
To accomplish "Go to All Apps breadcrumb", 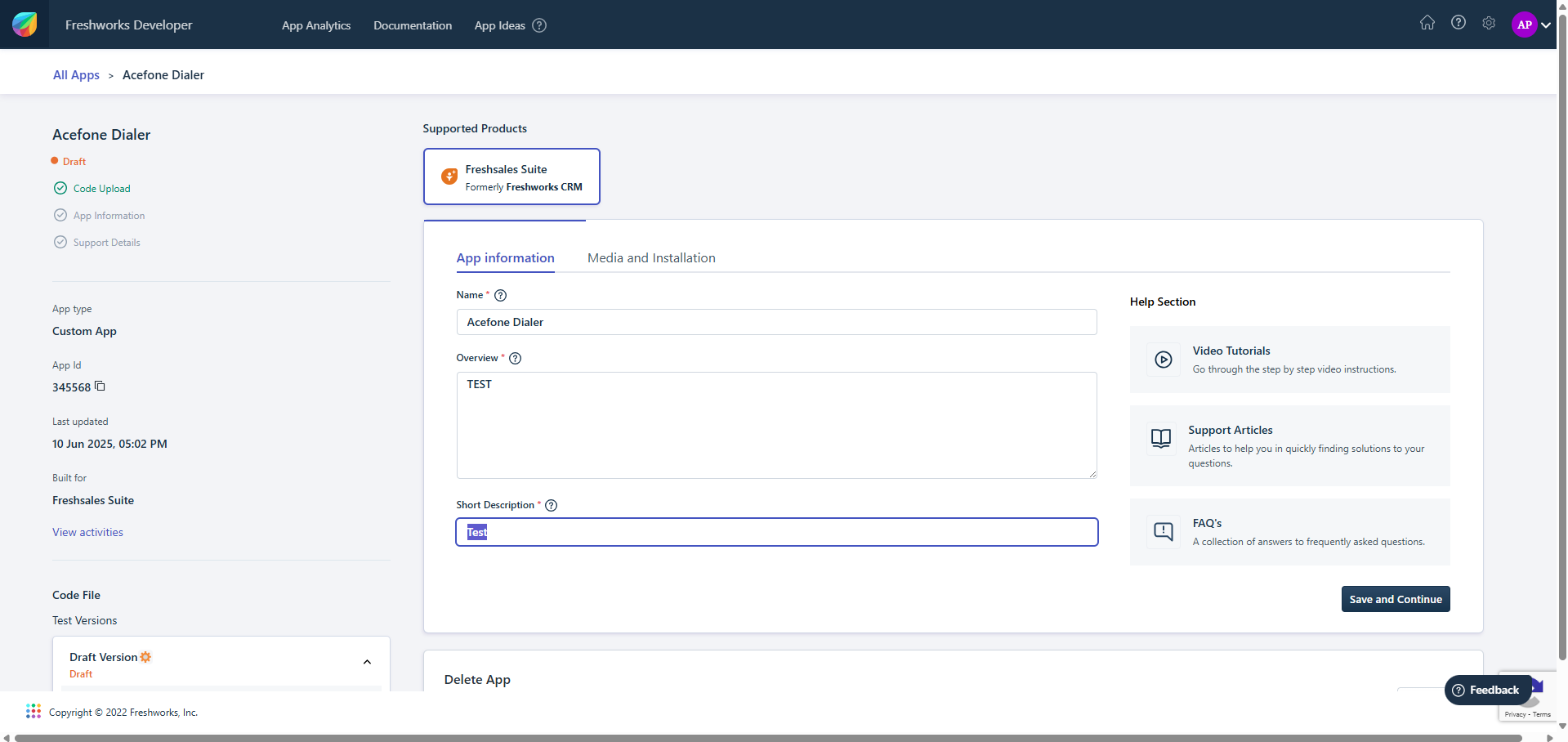I will [x=76, y=75].
